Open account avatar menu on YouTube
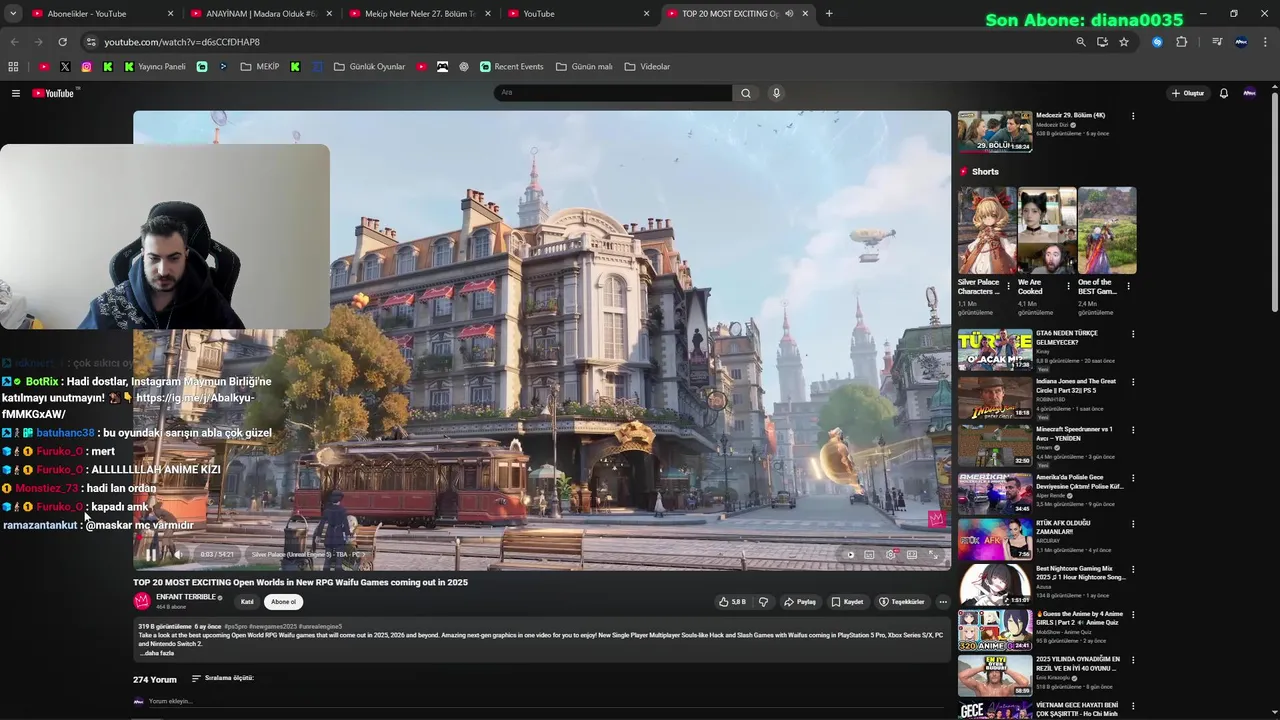Screen dimensions: 1280x720 click(1249, 93)
